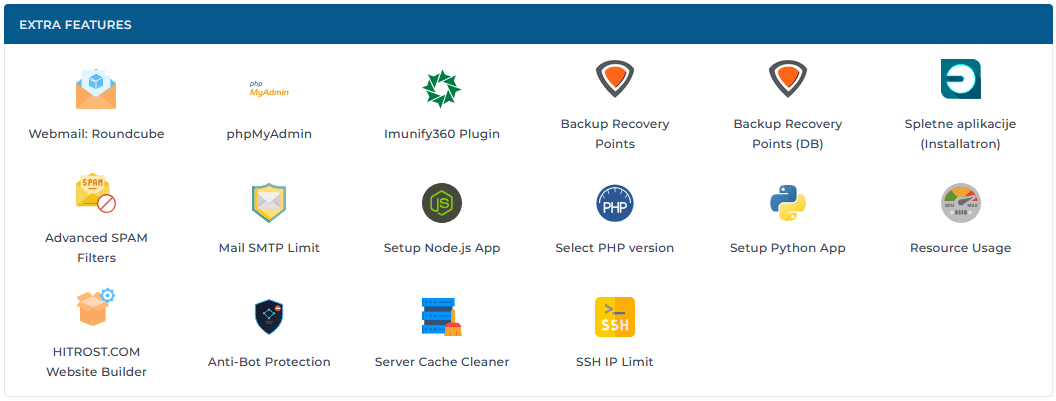Click the yellow SSH IP Limit icon
This screenshot has width=1056, height=401.
(x=614, y=317)
